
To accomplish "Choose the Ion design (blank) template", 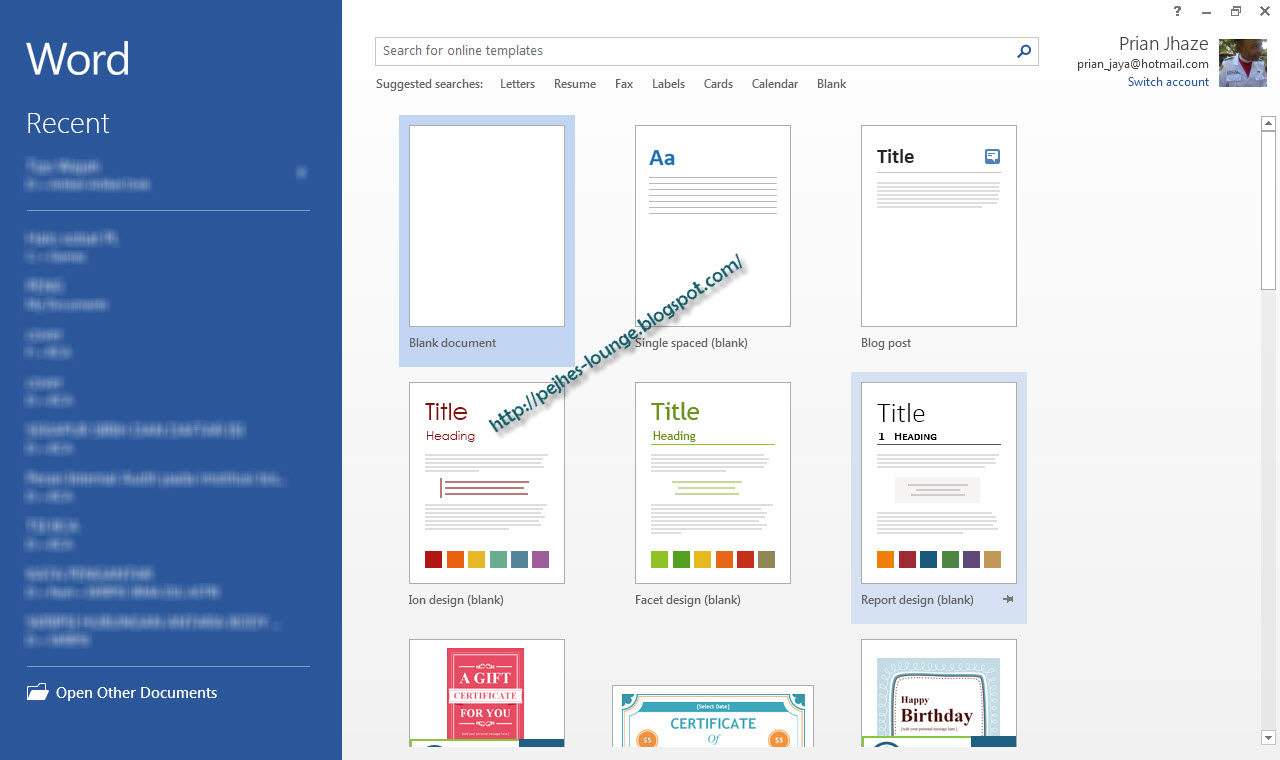I will tap(487, 483).
